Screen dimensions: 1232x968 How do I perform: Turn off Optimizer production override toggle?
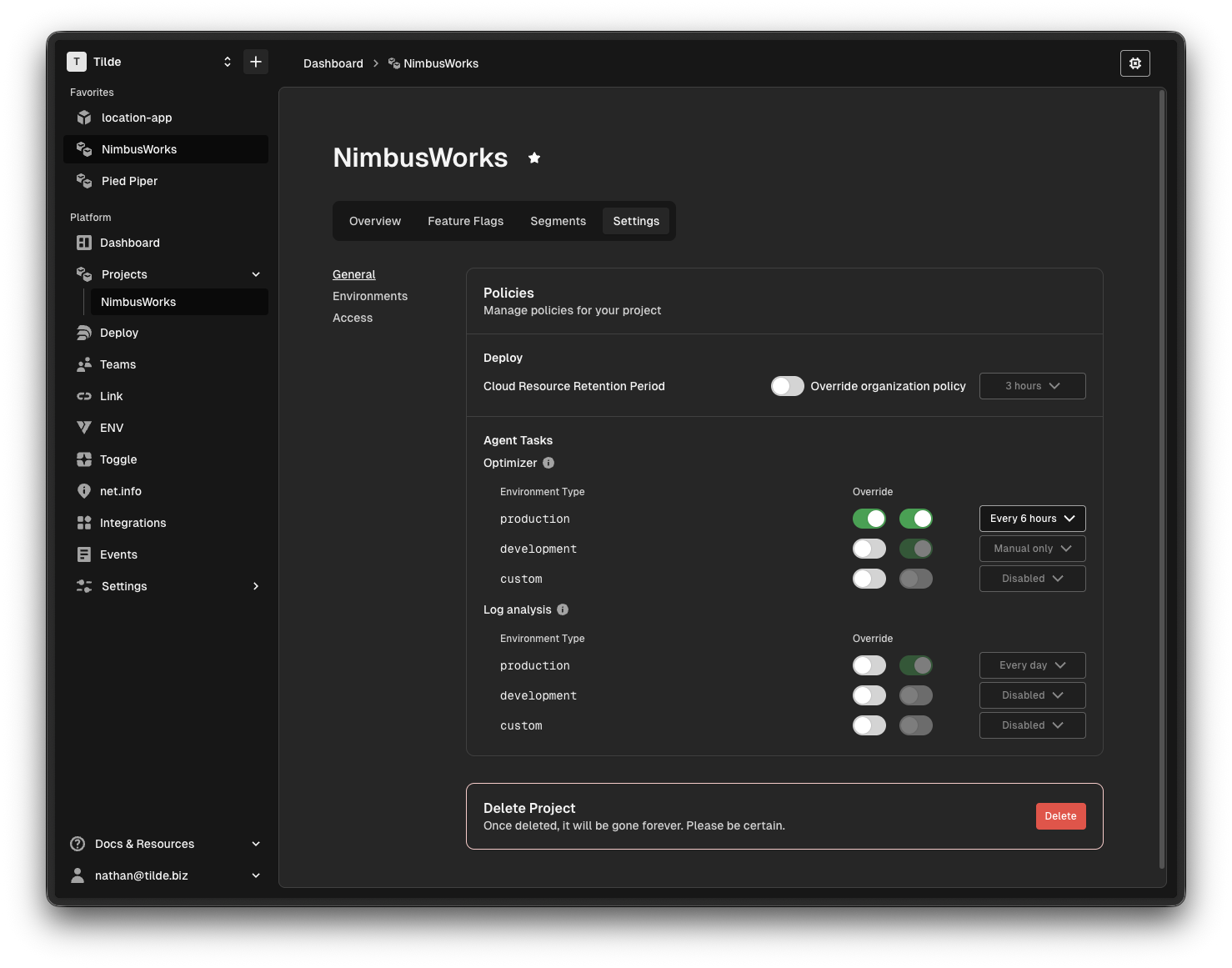tap(869, 519)
